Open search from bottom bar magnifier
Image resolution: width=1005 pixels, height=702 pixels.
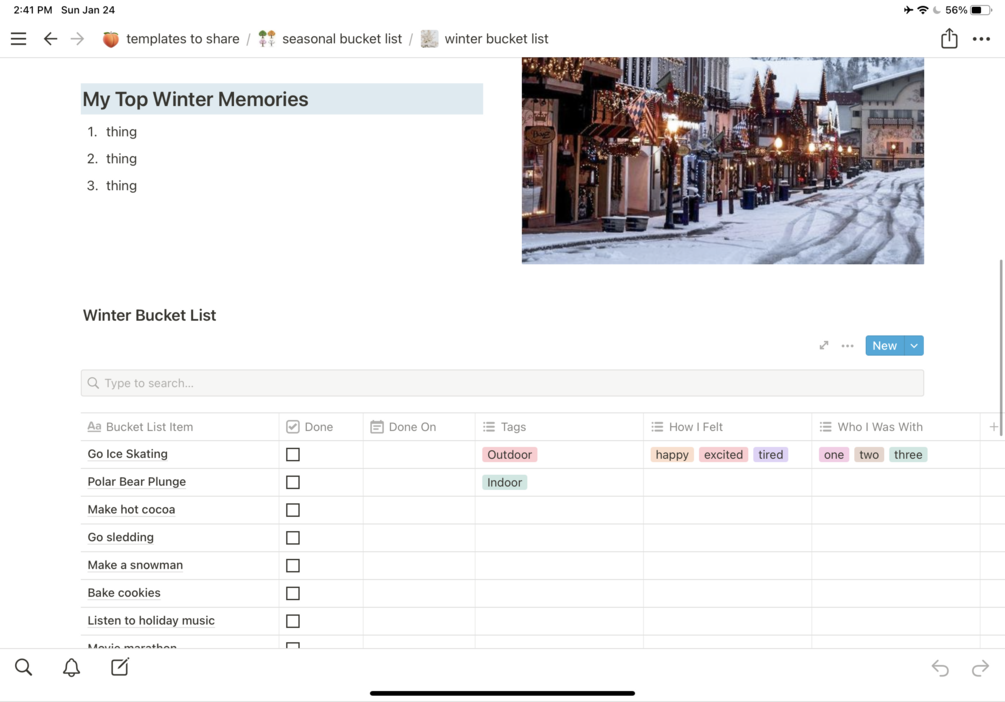[x=24, y=667]
